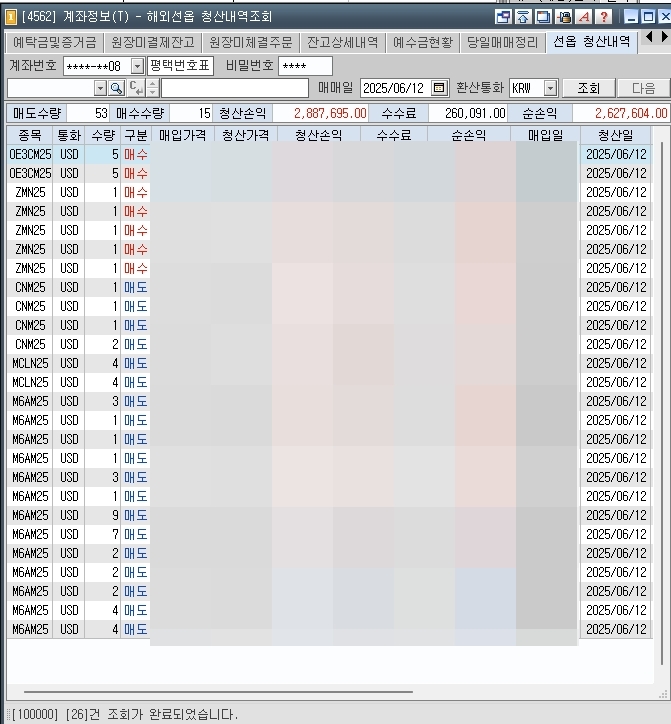This screenshot has width=671, height=724.
Task: Open help with the red question mark
Action: tap(604, 17)
